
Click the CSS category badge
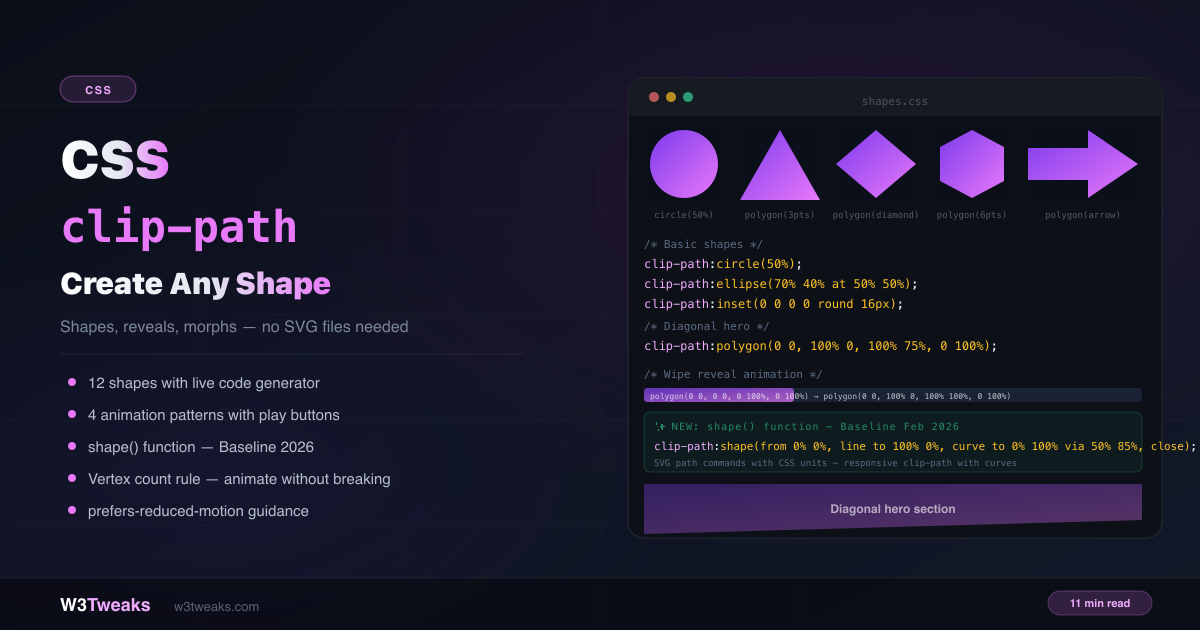[98, 89]
